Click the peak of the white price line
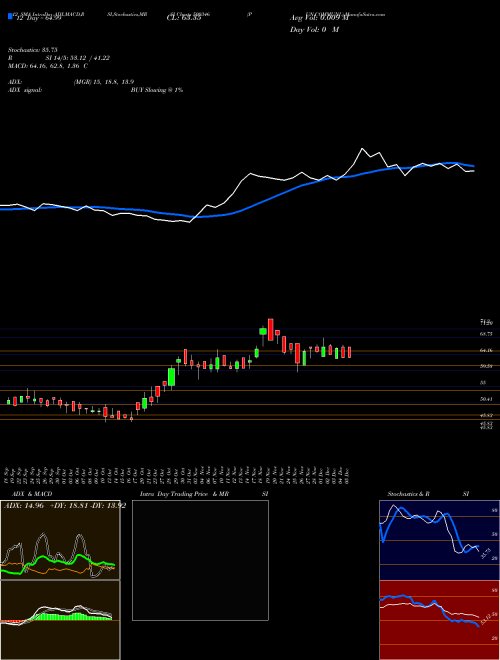 point(362,149)
